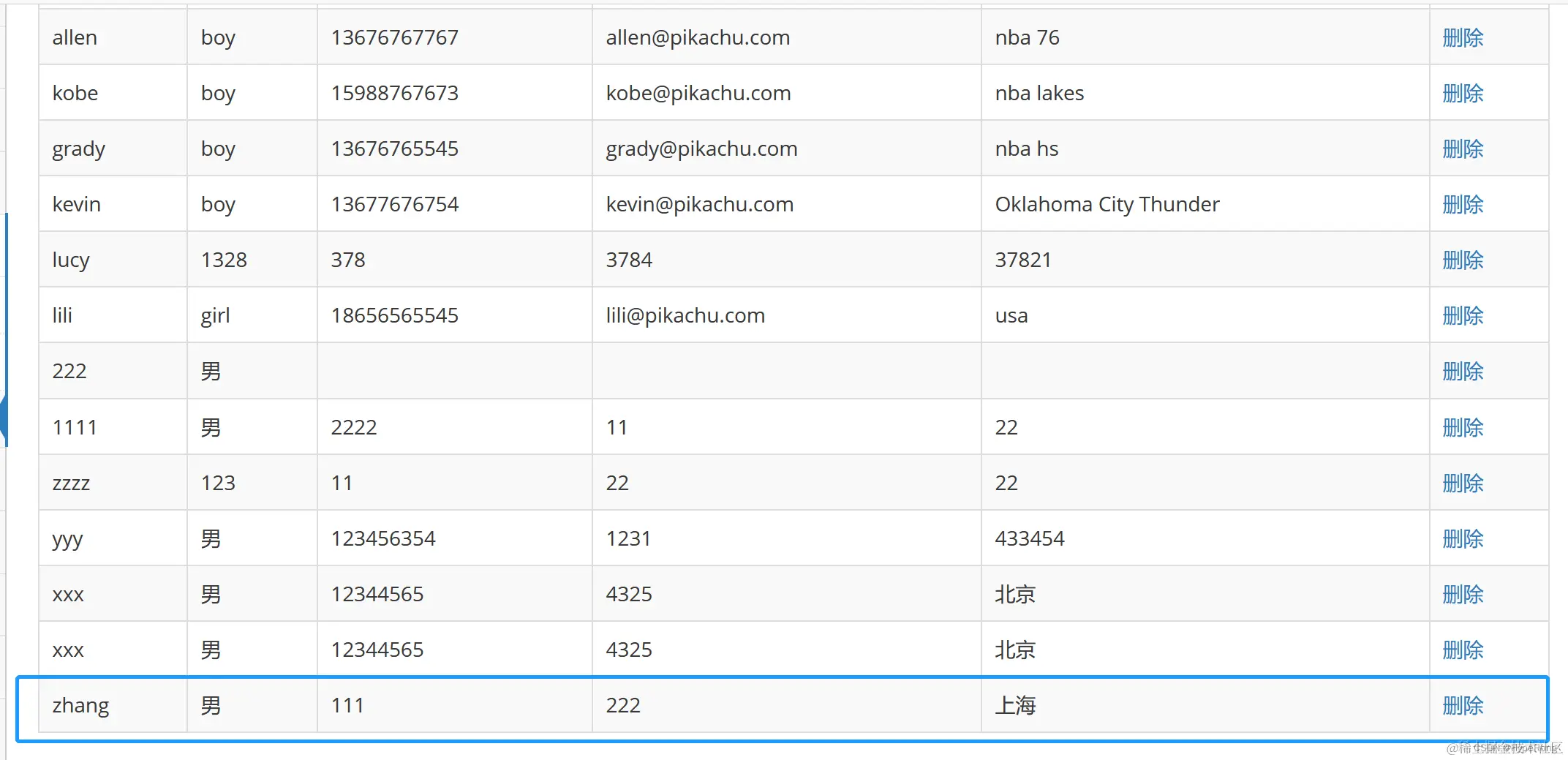This screenshot has height=760, width=1568.
Task: Click 删除 link in yyy row
Action: pyautogui.click(x=1463, y=538)
